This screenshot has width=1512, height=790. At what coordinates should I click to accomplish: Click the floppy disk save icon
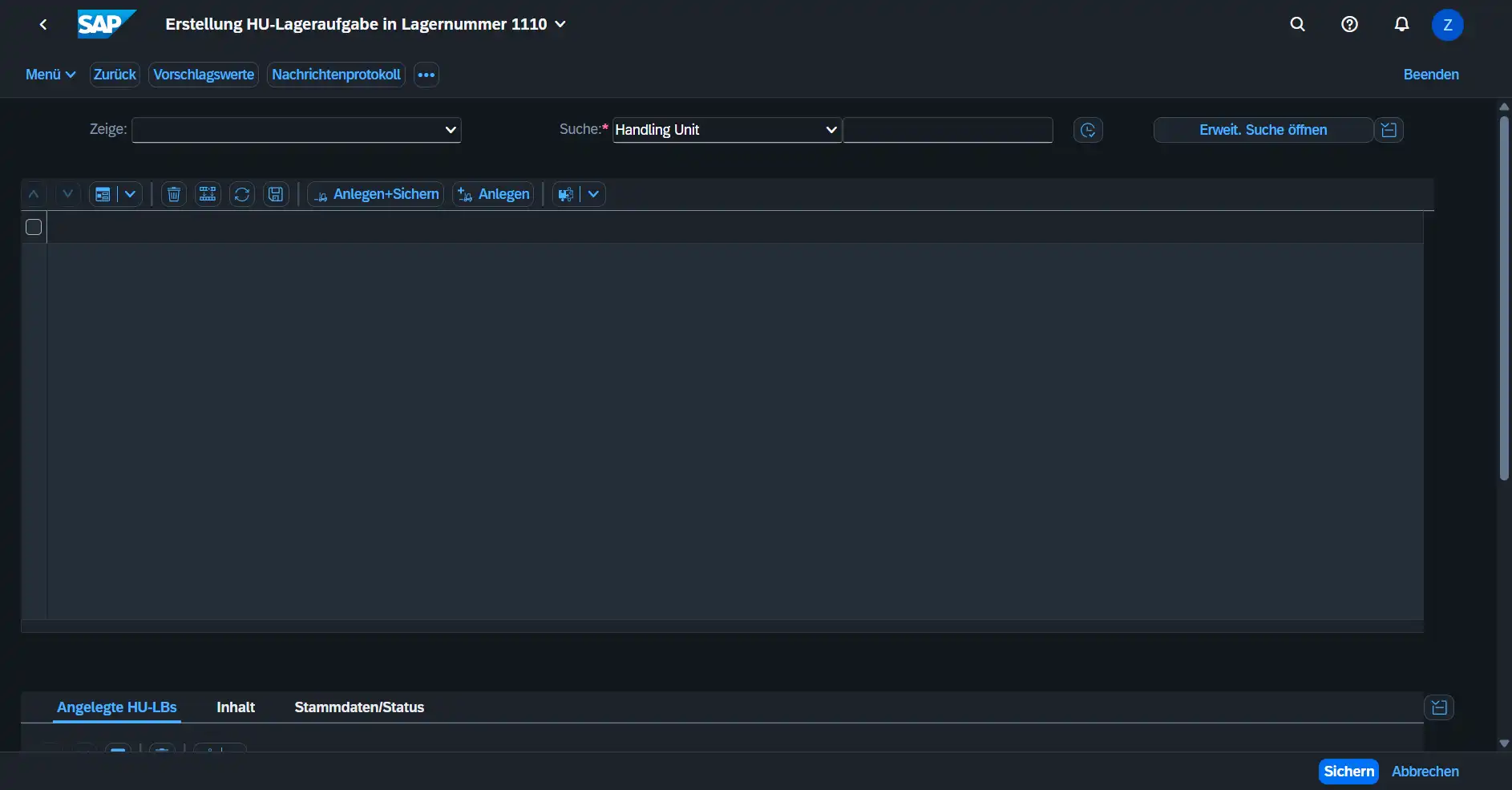coord(276,194)
